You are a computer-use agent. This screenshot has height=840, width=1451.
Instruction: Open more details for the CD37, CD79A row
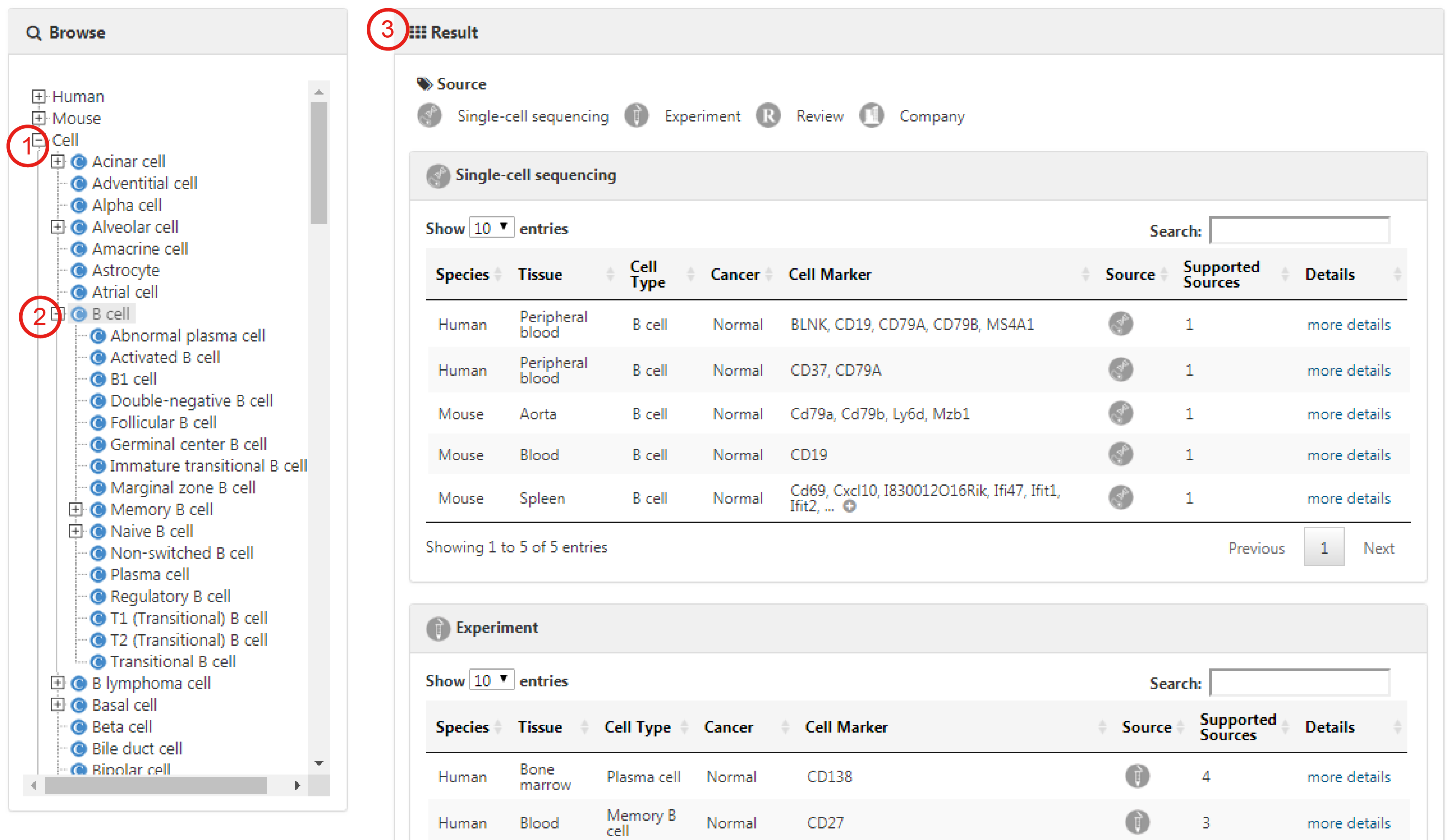point(1348,370)
